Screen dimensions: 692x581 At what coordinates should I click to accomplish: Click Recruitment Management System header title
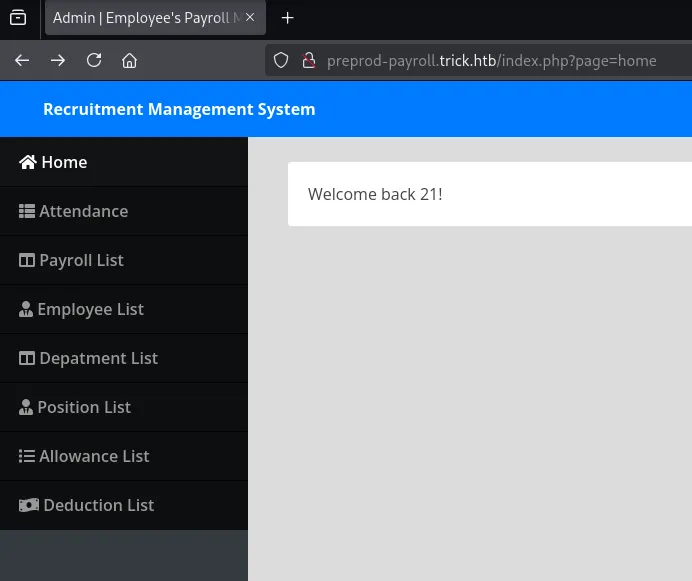pos(179,109)
